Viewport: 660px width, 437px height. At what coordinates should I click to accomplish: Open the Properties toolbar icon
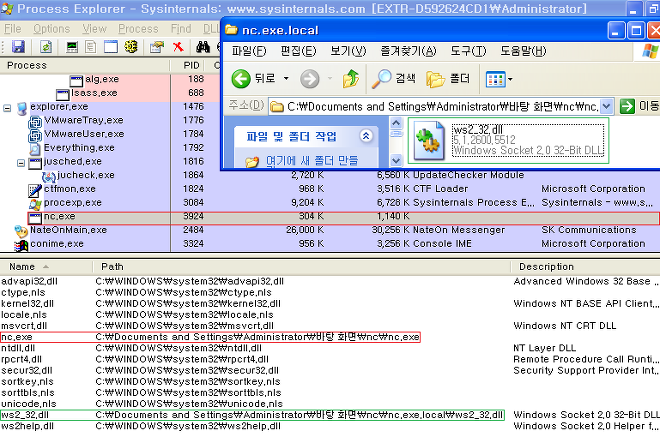pos(157,47)
